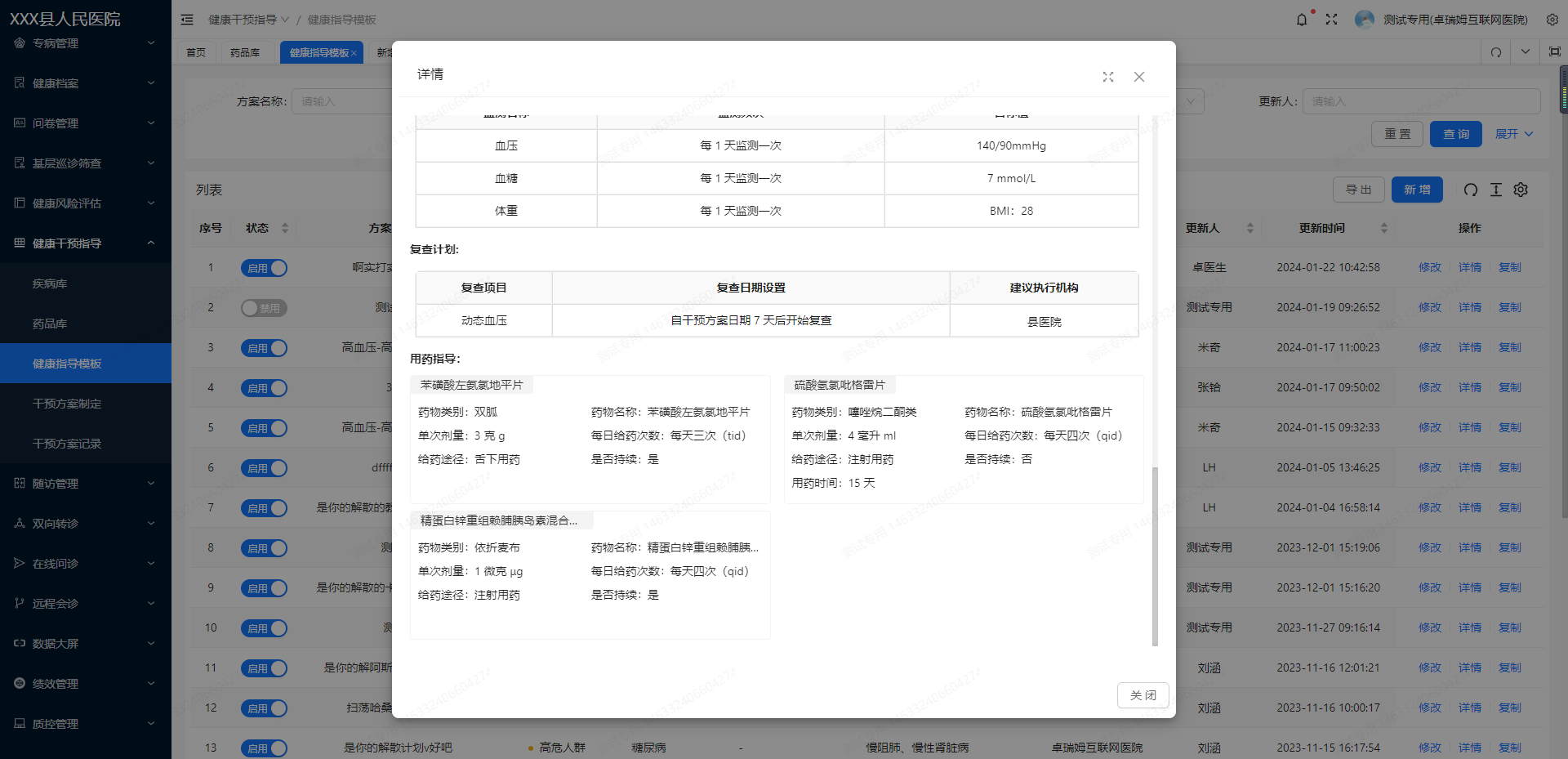Open the notification bell
The image size is (1568, 759).
1301,19
